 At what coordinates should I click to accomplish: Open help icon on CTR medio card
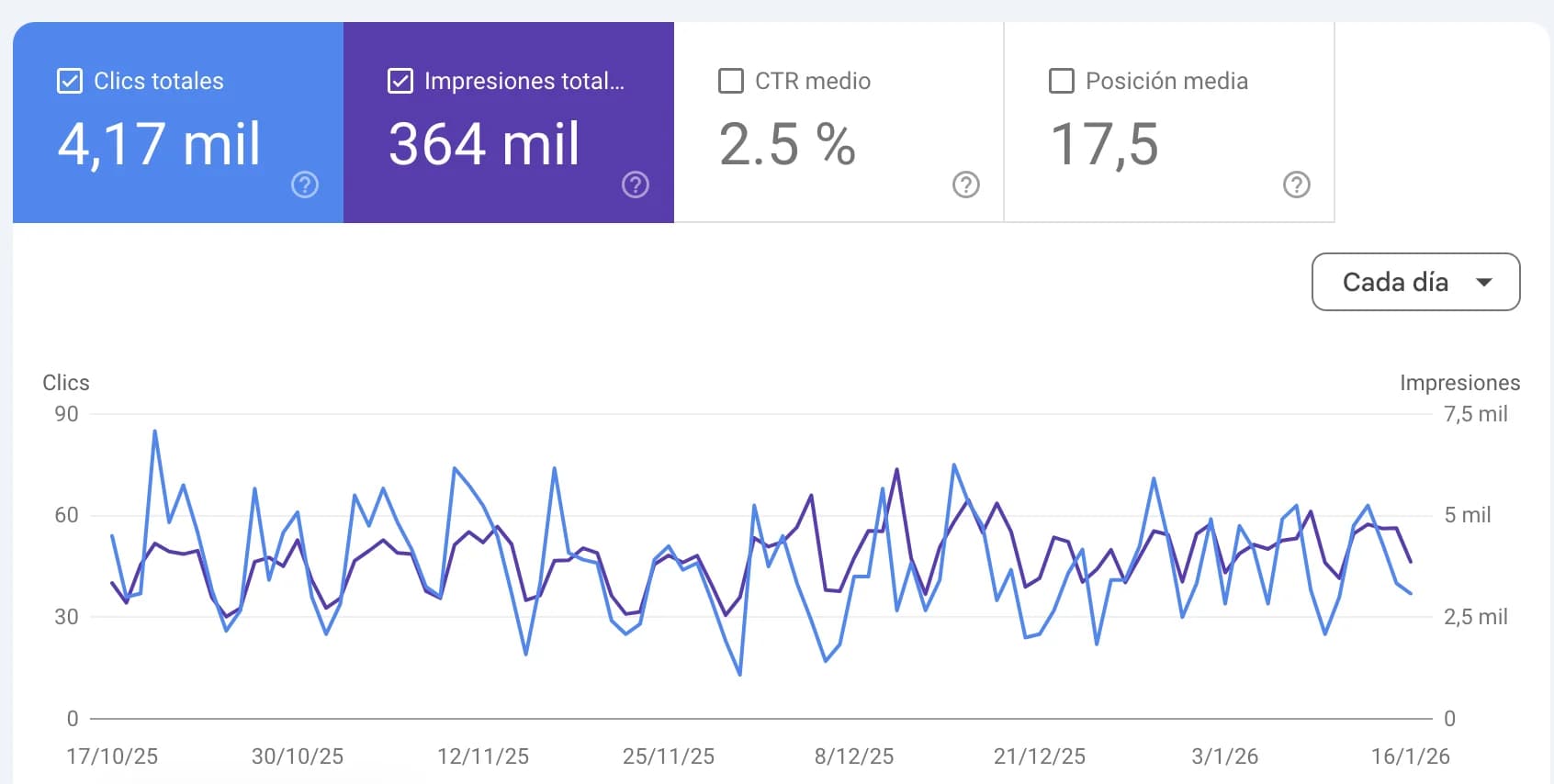pos(966,185)
